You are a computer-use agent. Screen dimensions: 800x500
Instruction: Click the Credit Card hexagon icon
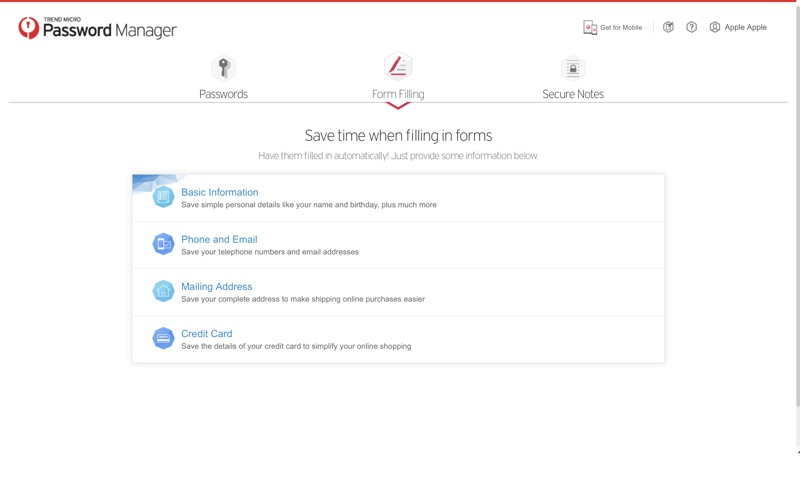(x=163, y=338)
